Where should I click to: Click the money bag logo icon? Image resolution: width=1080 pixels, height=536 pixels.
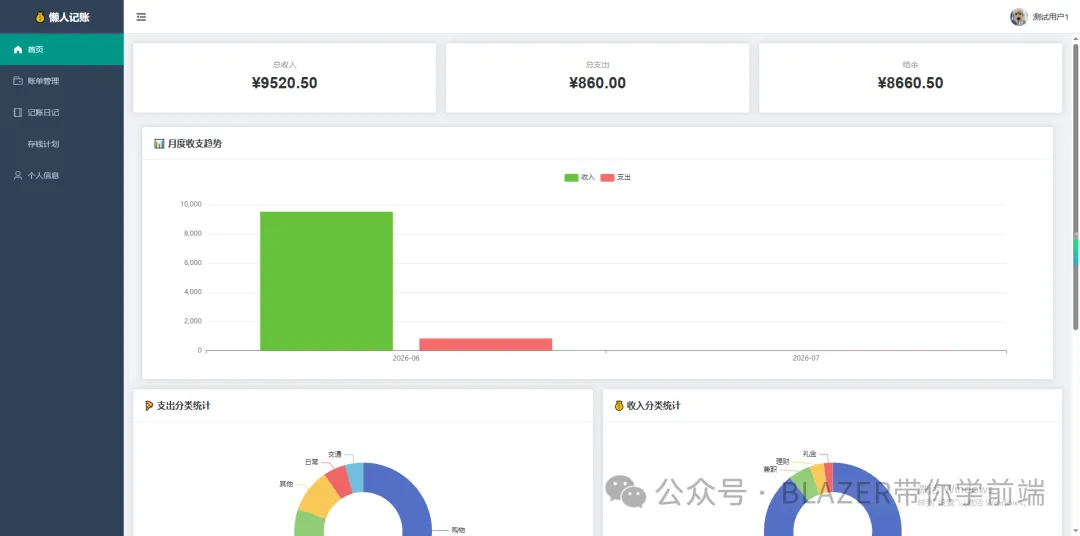[x=40, y=17]
